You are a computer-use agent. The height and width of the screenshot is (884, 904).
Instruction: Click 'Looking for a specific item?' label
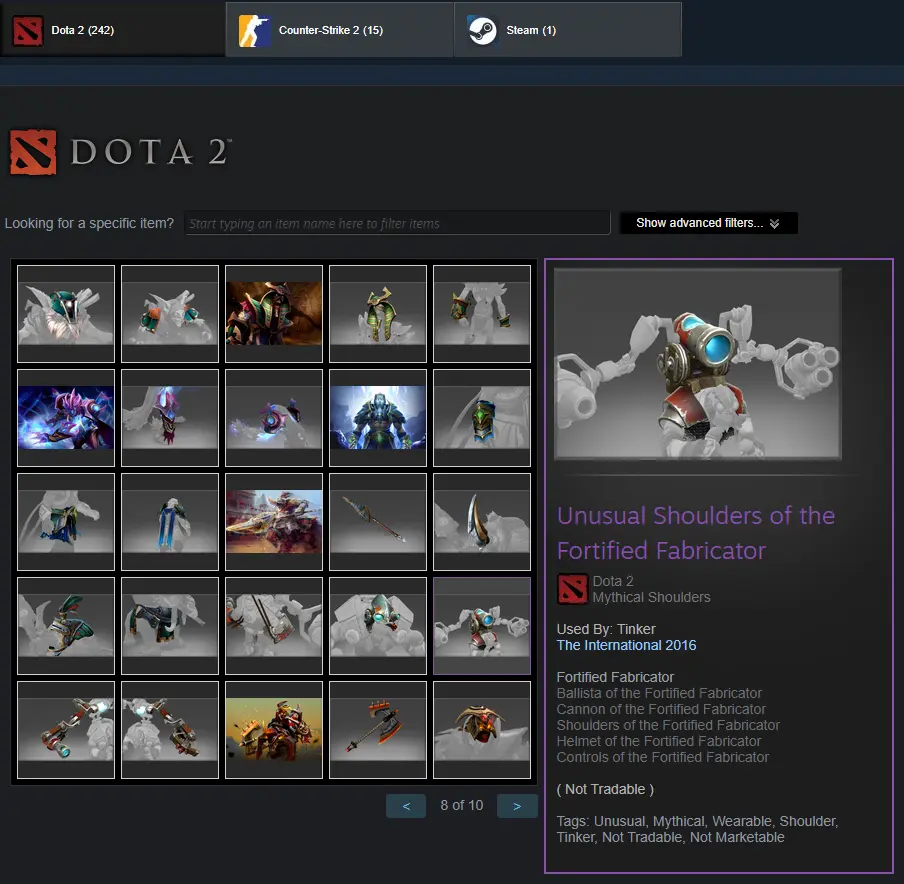coord(89,223)
